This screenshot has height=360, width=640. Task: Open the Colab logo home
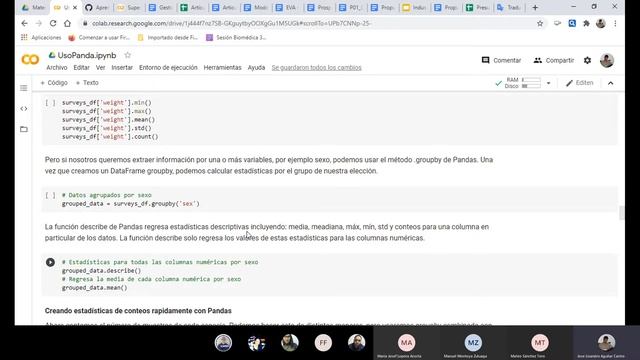[30, 60]
